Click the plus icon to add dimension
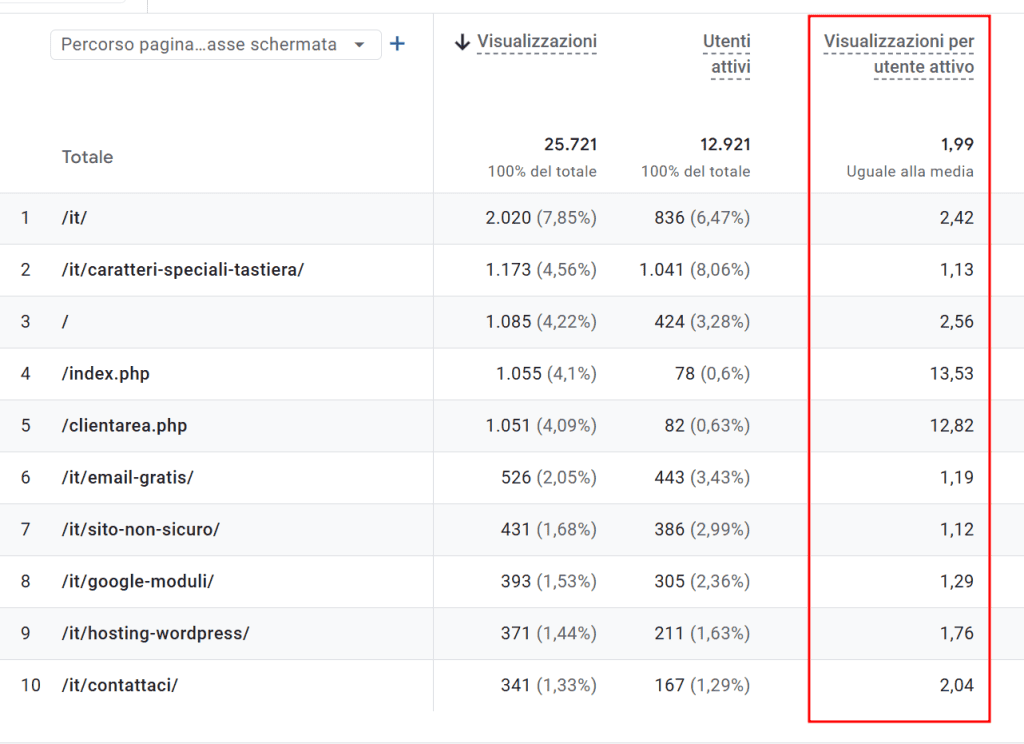This screenshot has width=1024, height=744. [x=397, y=44]
